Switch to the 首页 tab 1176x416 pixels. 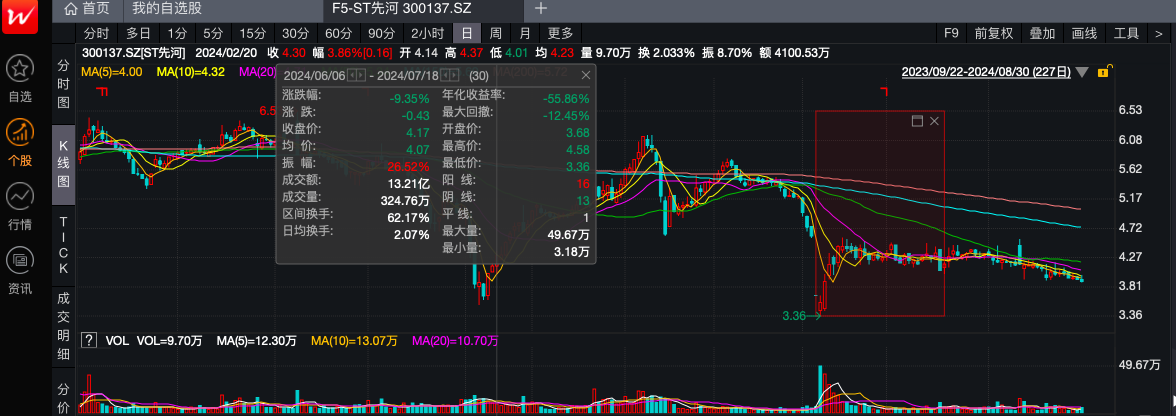click(87, 9)
